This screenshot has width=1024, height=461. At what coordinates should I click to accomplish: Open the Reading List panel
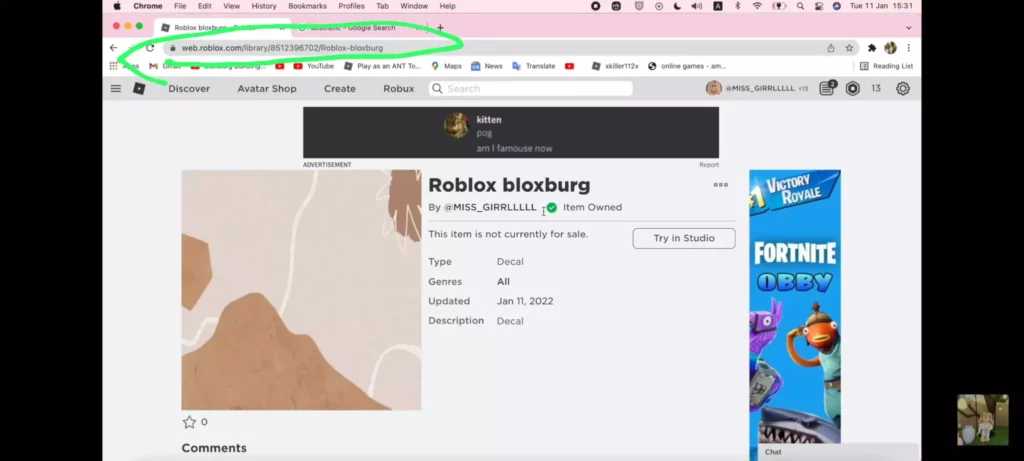pyautogui.click(x=886, y=66)
